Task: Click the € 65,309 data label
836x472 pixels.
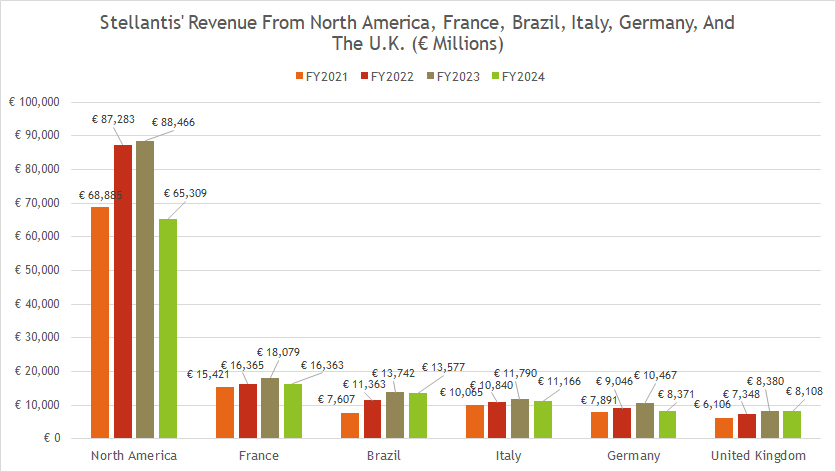Action: click(185, 194)
